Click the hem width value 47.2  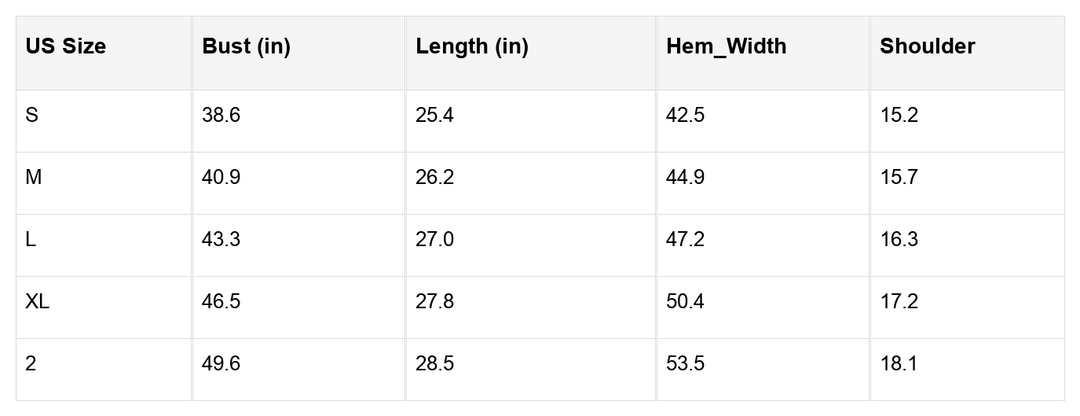tap(686, 239)
